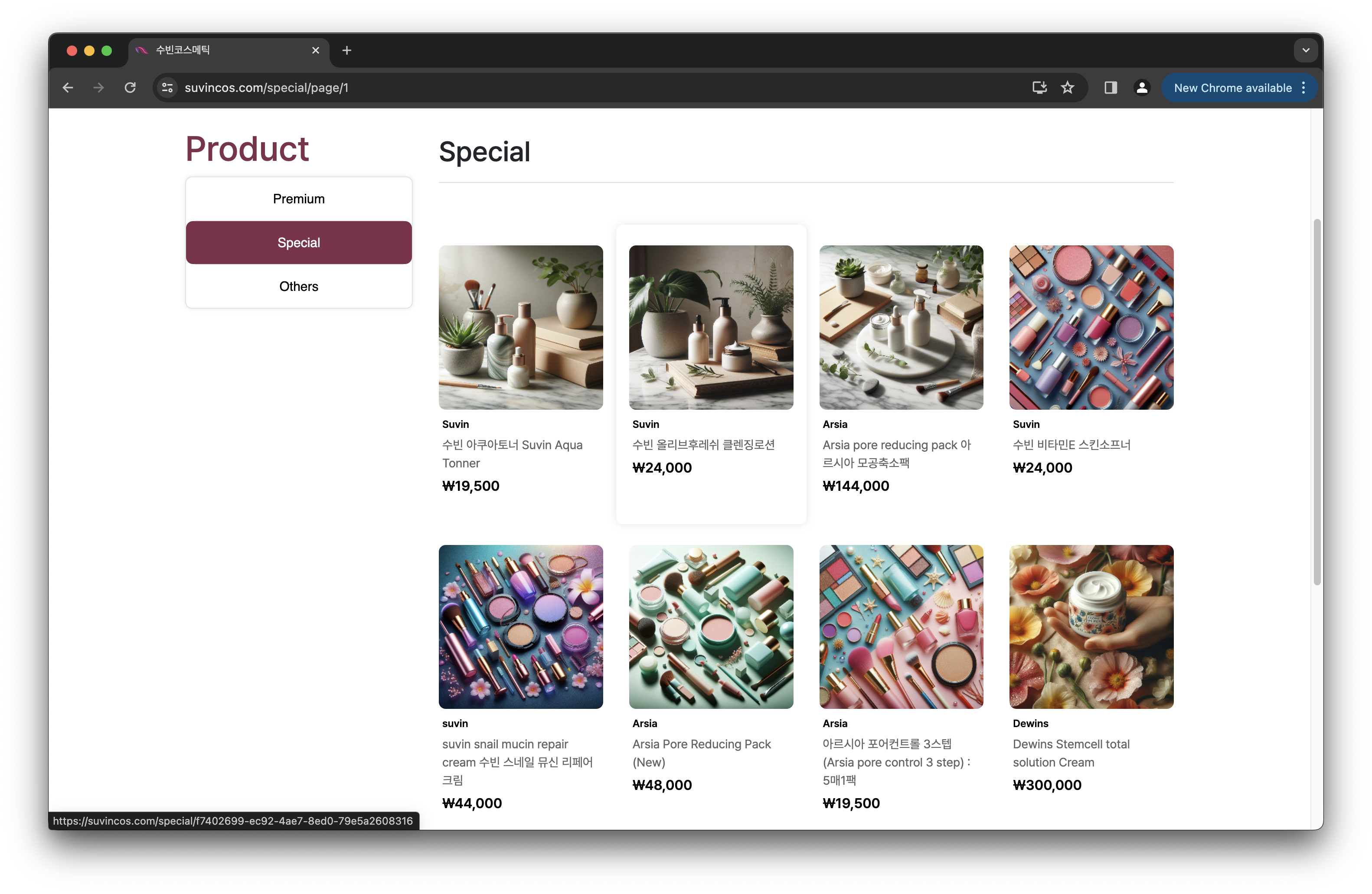Select the Premium category

[x=299, y=199]
